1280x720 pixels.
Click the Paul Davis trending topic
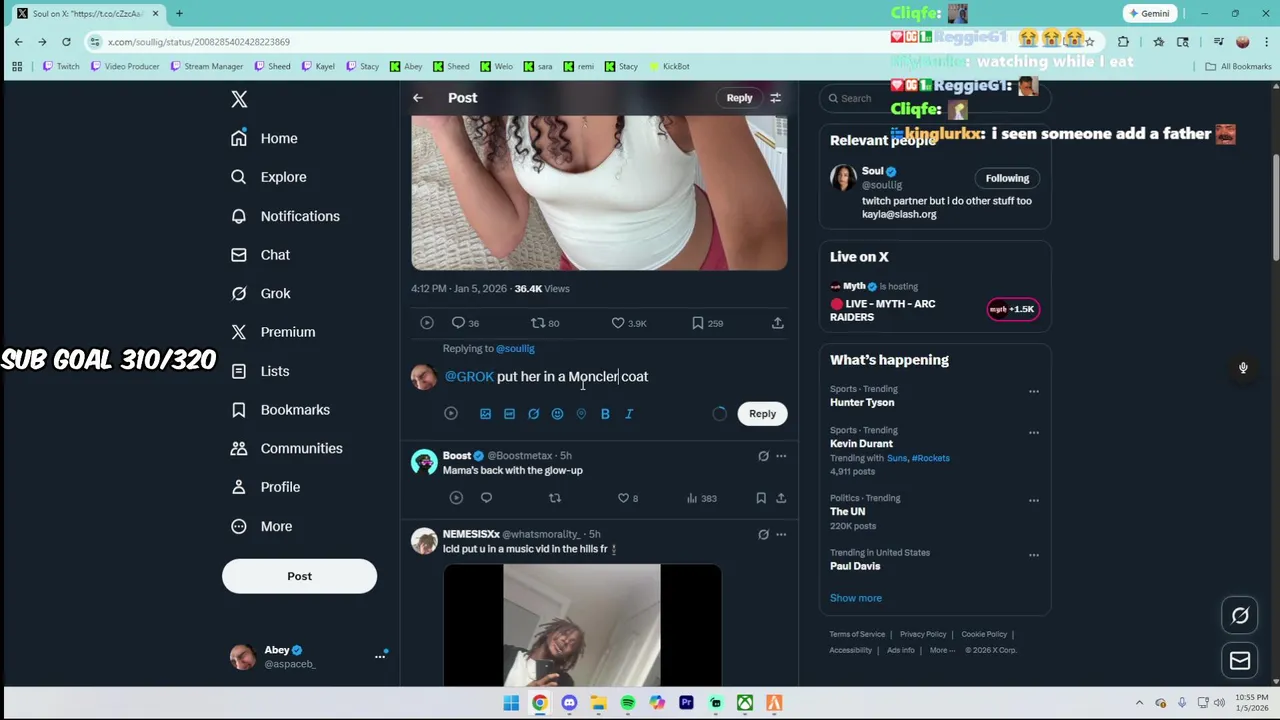pos(855,566)
